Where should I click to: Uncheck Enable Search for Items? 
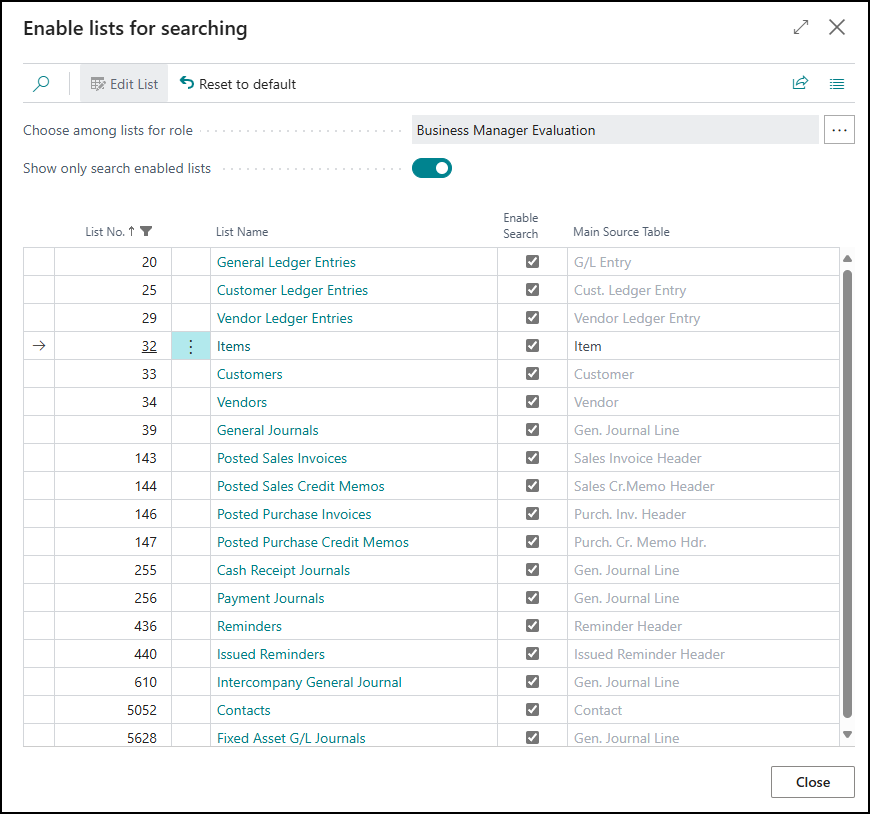pos(532,346)
